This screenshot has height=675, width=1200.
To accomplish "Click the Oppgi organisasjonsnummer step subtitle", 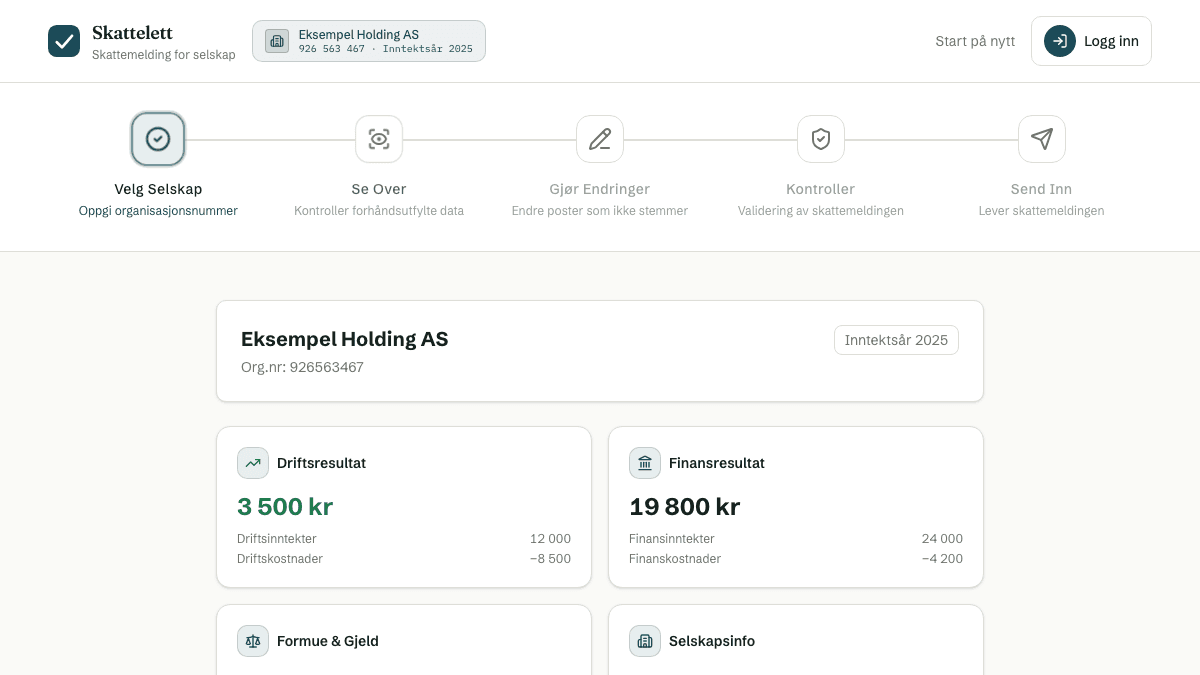I will [158, 211].
